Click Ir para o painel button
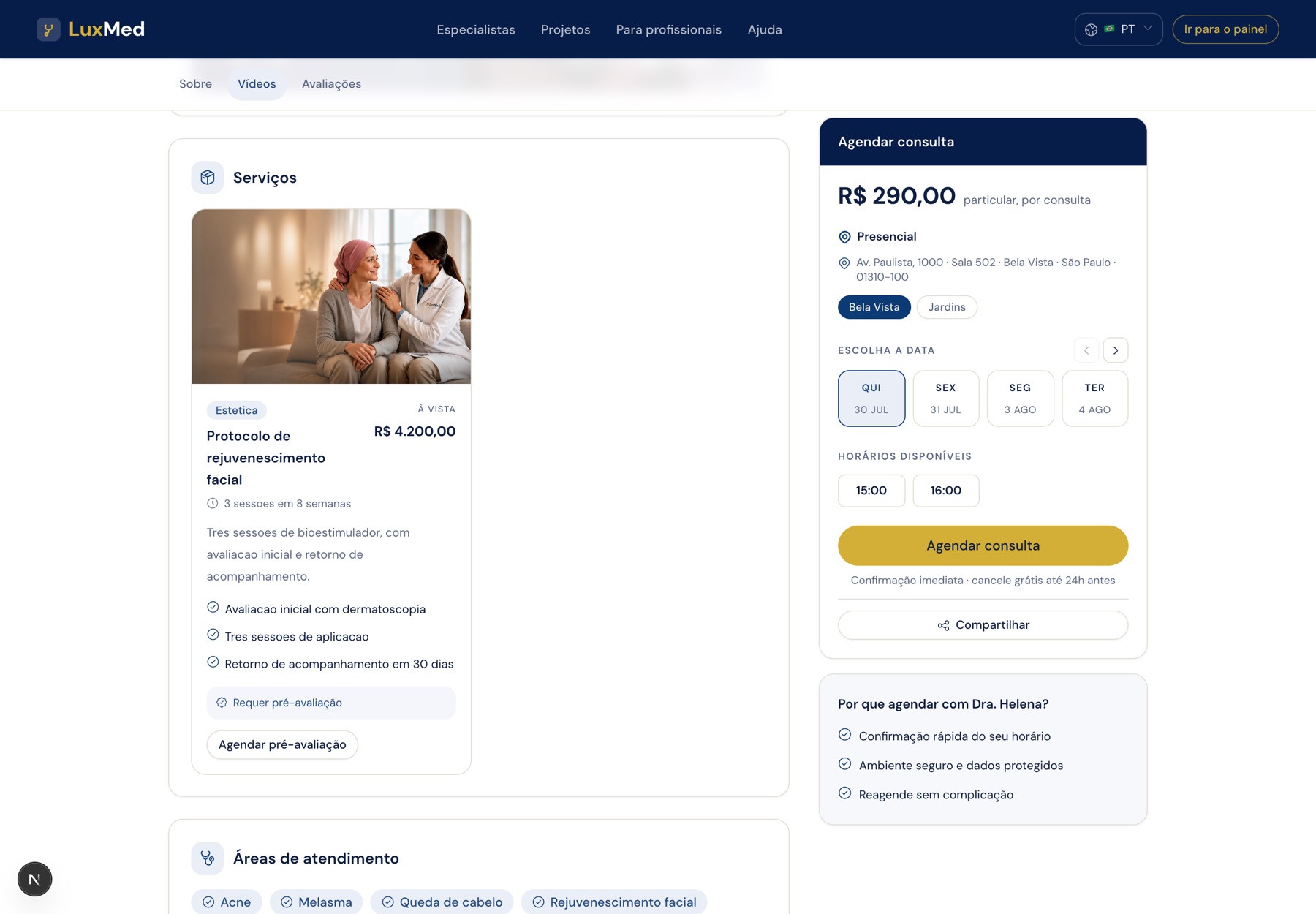Screen dimensions: 1316x914 click(x=1225, y=29)
